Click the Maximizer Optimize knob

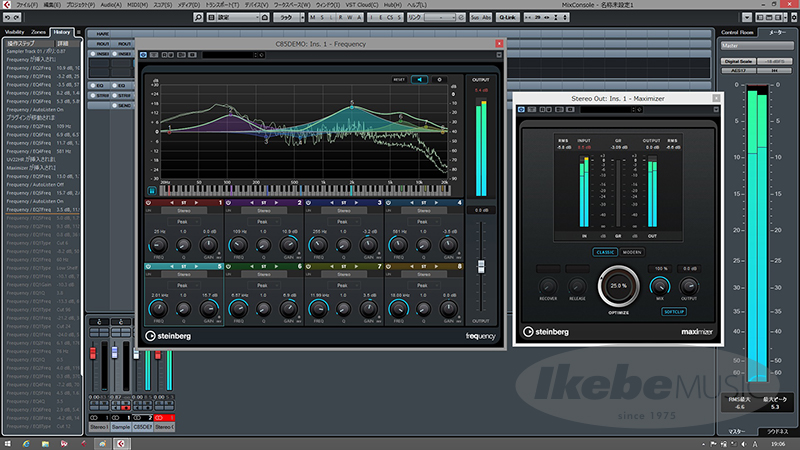tap(618, 286)
